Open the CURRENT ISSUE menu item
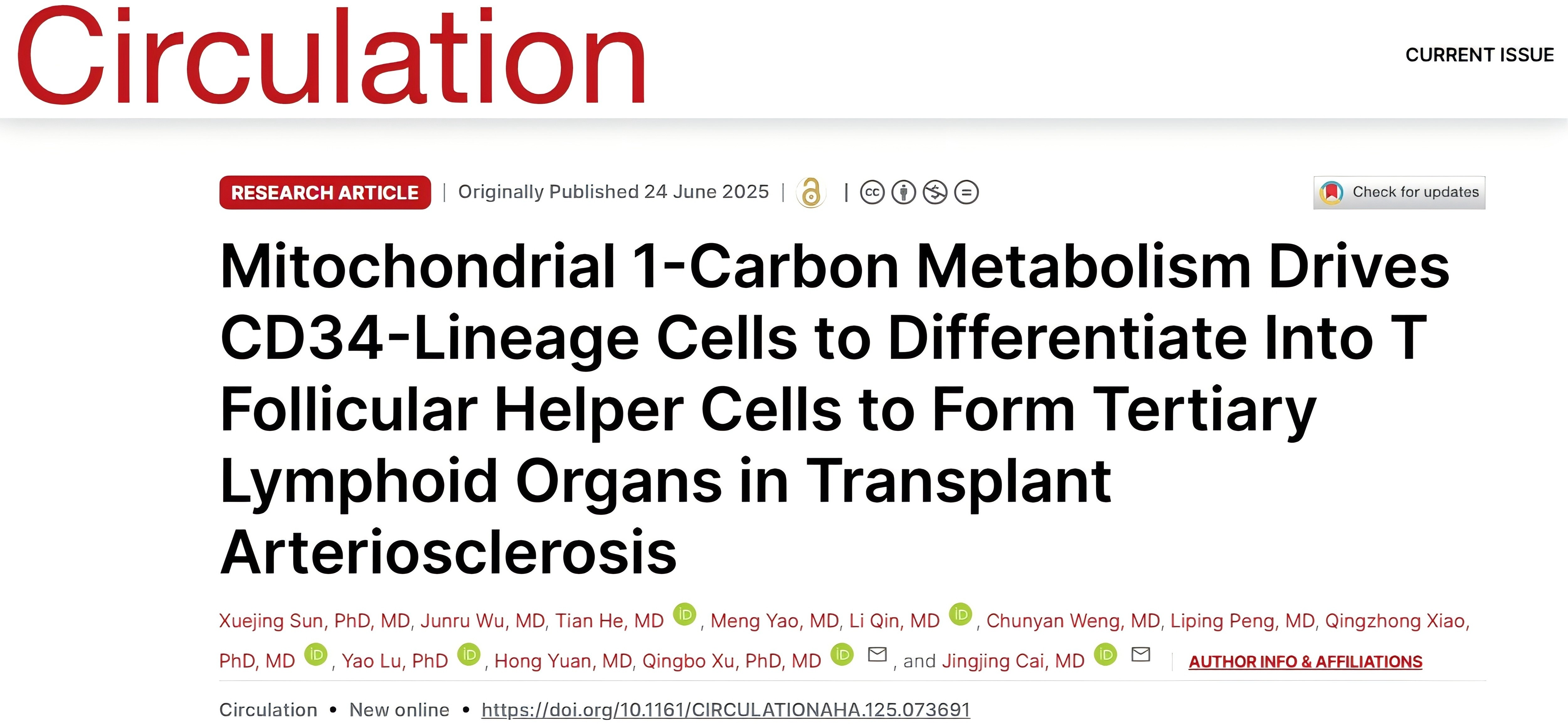Screen dimensions: 1568x724 [x=1479, y=55]
